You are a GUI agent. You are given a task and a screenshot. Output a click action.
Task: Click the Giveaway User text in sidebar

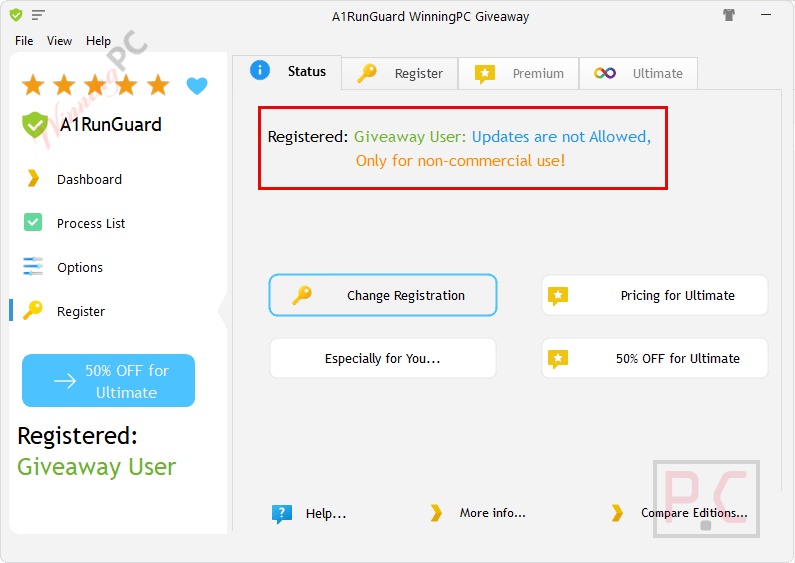point(96,467)
